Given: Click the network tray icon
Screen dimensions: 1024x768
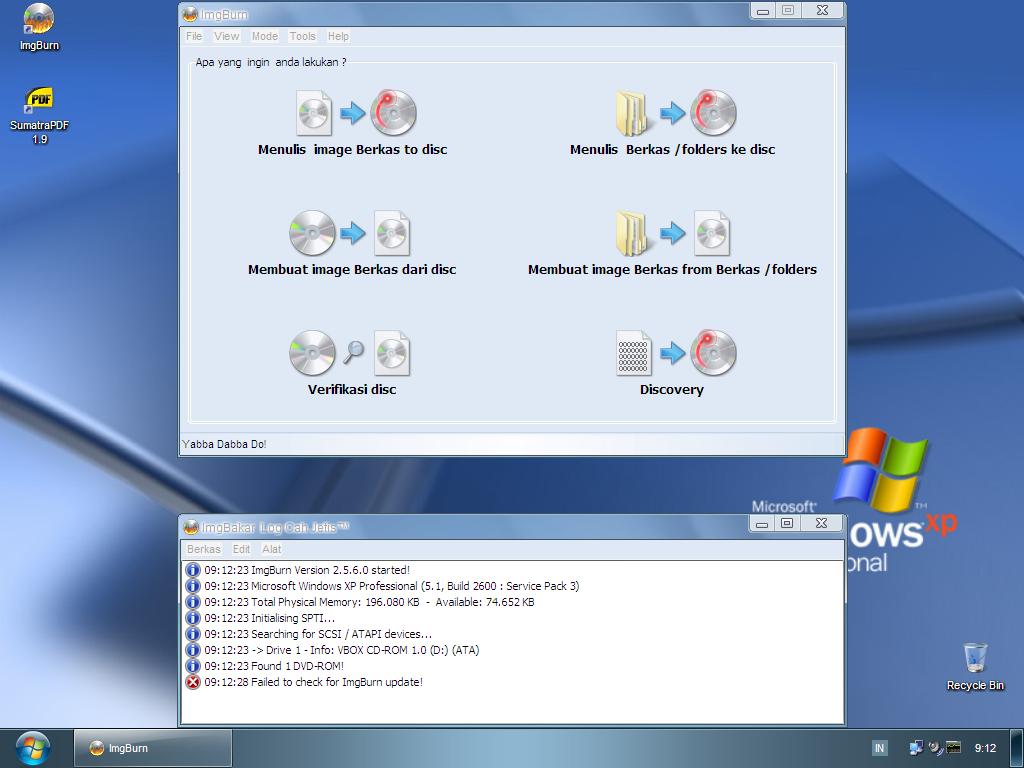Looking at the screenshot, I should pos(916,748).
